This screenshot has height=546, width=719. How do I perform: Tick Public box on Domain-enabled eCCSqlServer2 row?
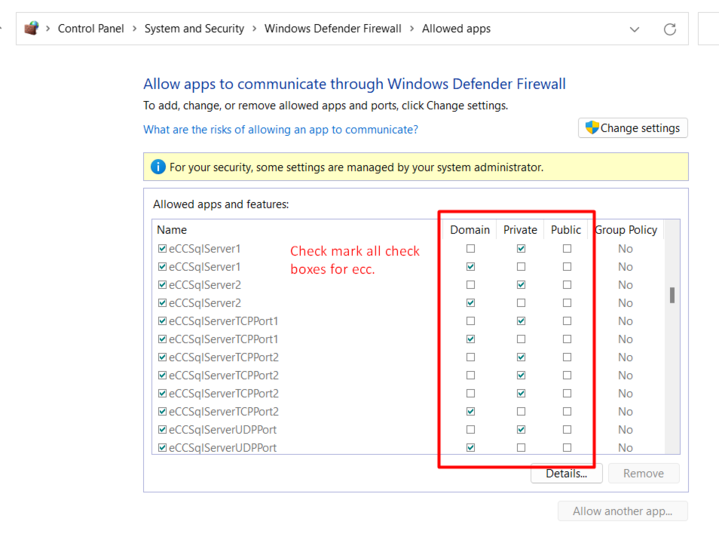tap(567, 303)
